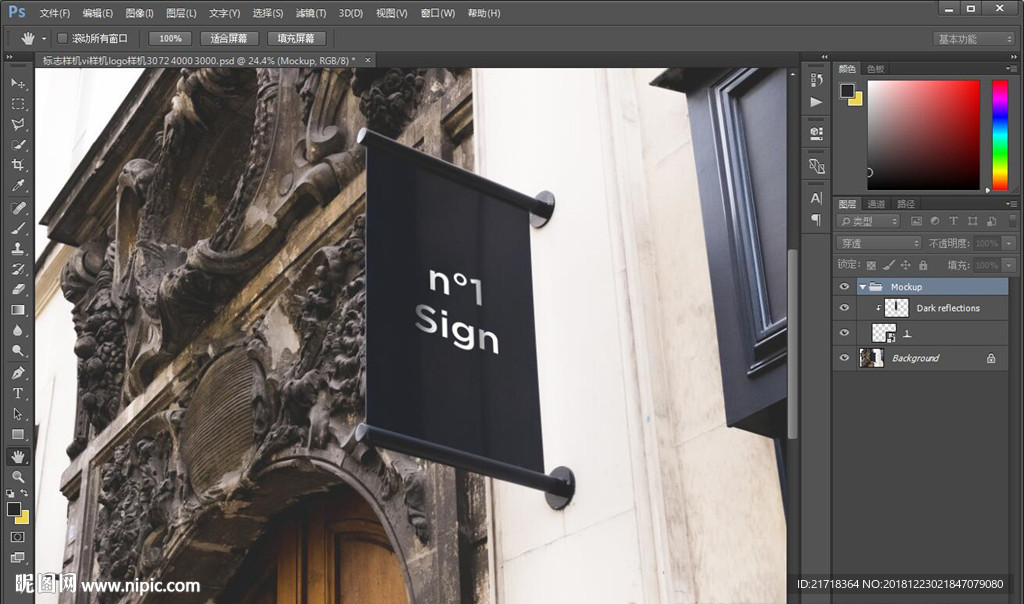Reset to default foreground/background colors
1024x604 pixels.
(x=10, y=494)
